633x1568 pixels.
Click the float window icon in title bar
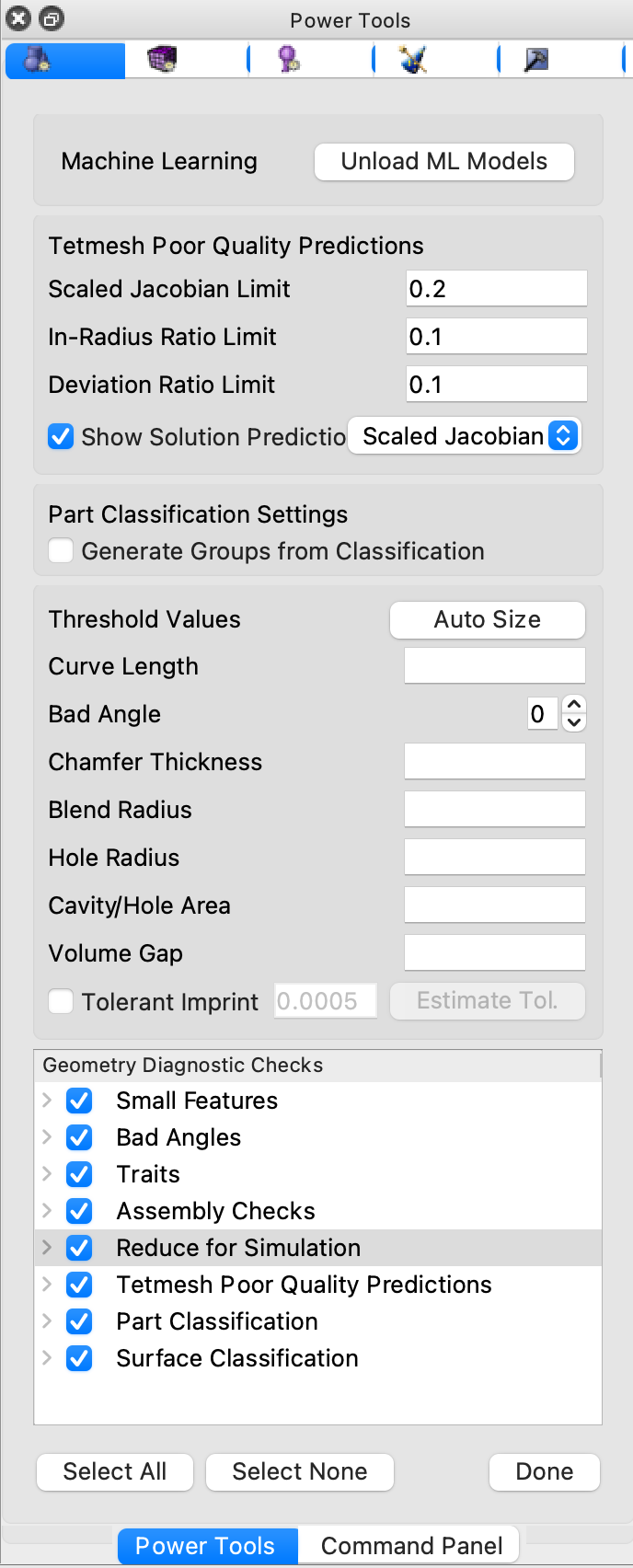(51, 18)
